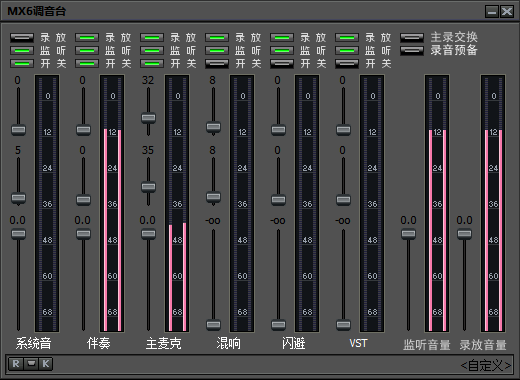This screenshot has height=380, width=520.
Task: Toggle 监听 for the 系统音 channel
Action: [22, 51]
